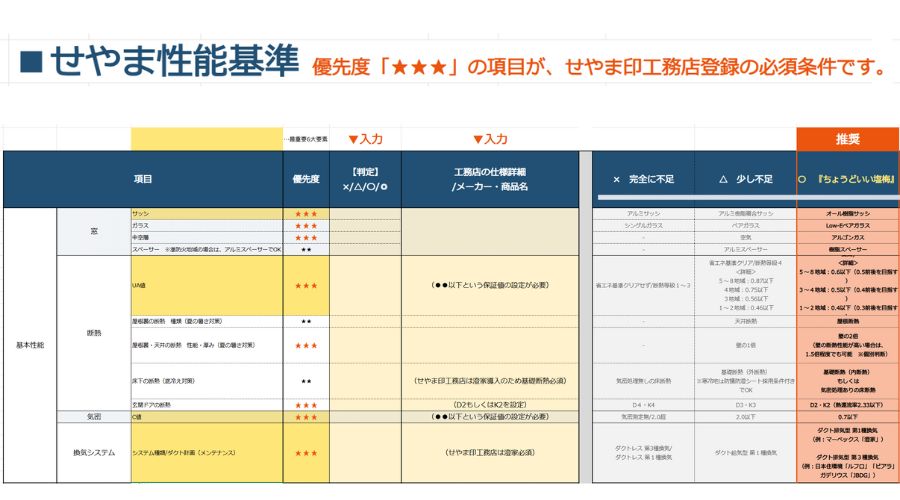Viewport: 900px width, 500px height.
Task: Select the △ 少し不足 column header
Action: 746,179
